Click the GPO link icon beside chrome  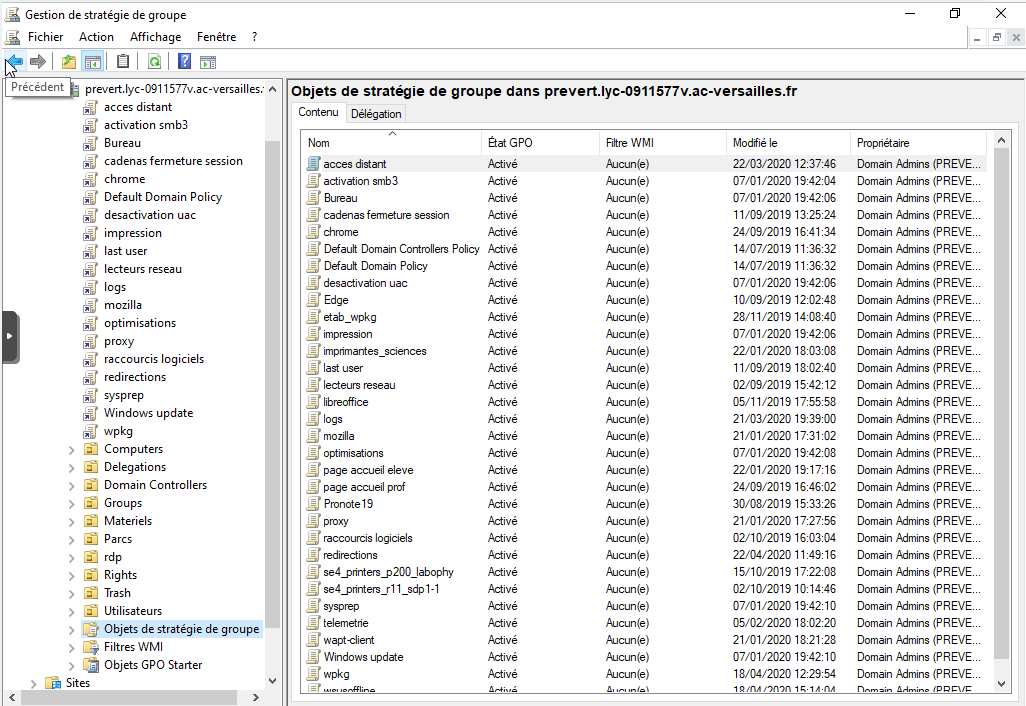(90, 179)
